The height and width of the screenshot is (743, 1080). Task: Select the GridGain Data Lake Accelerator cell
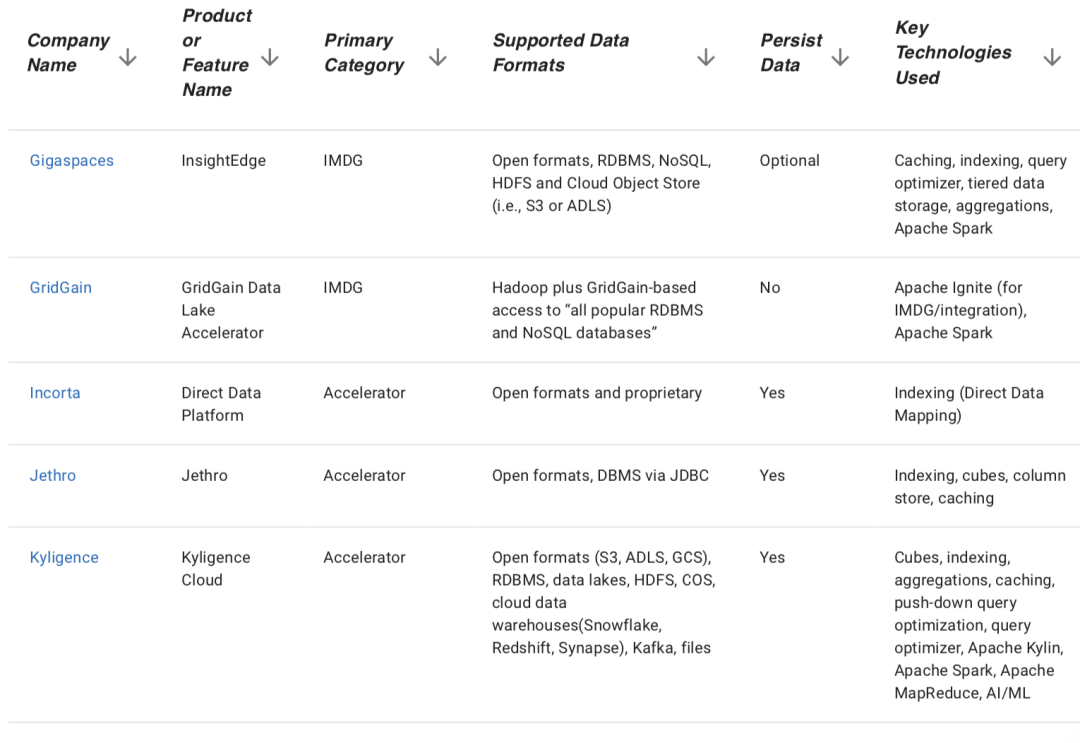click(231, 310)
